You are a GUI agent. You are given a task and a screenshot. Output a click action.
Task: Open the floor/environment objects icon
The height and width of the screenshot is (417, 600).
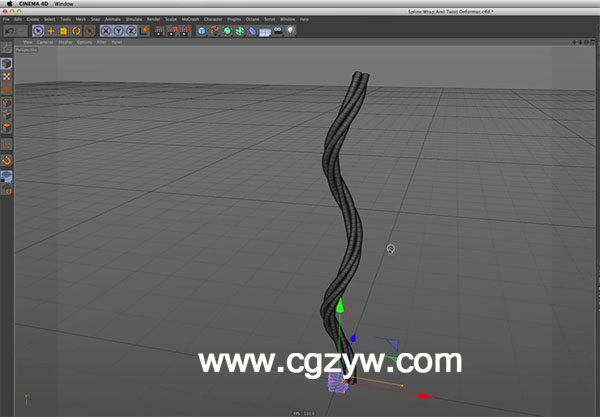point(265,32)
